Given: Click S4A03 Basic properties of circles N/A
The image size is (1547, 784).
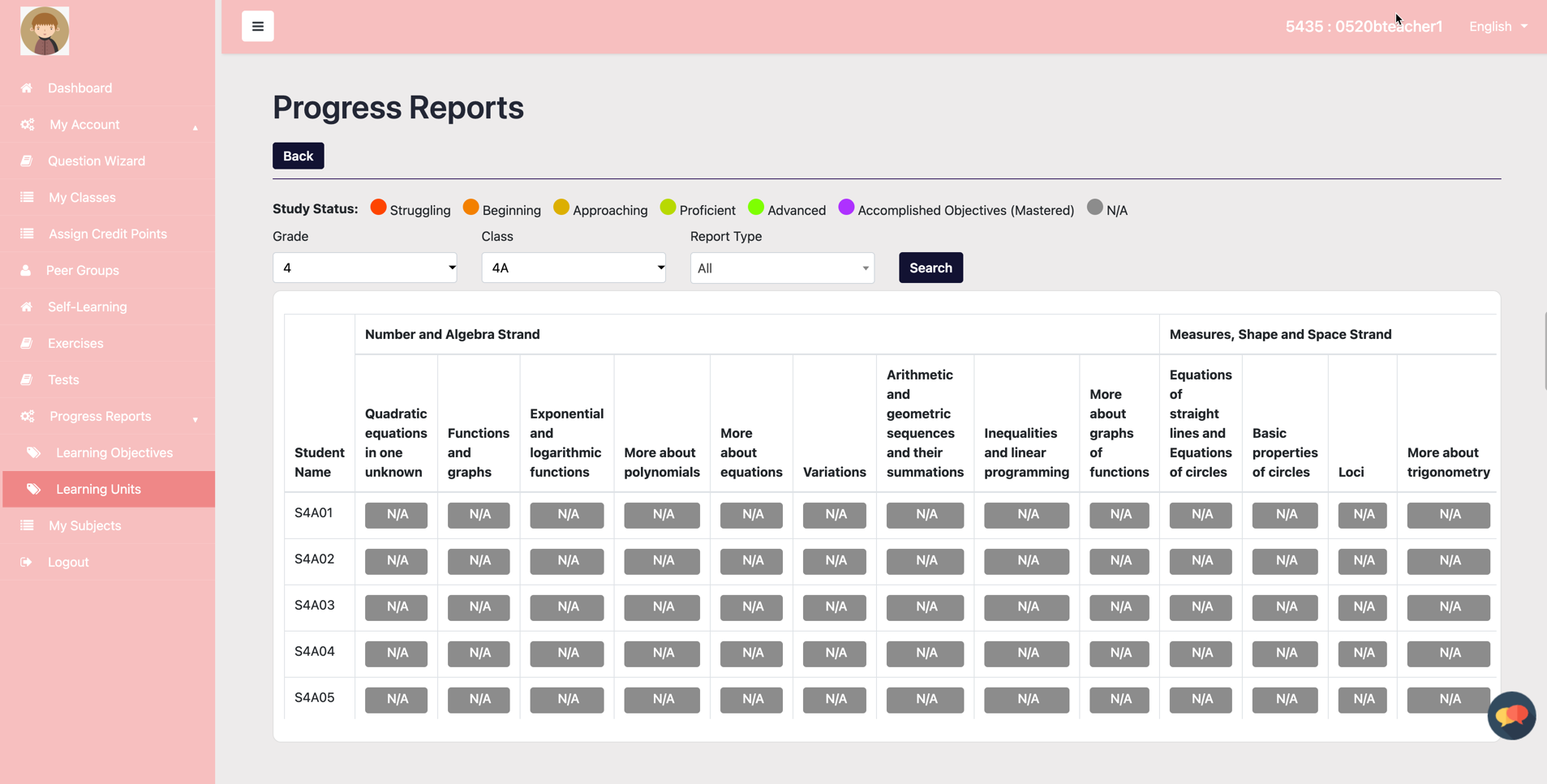Looking at the screenshot, I should pyautogui.click(x=1285, y=607).
